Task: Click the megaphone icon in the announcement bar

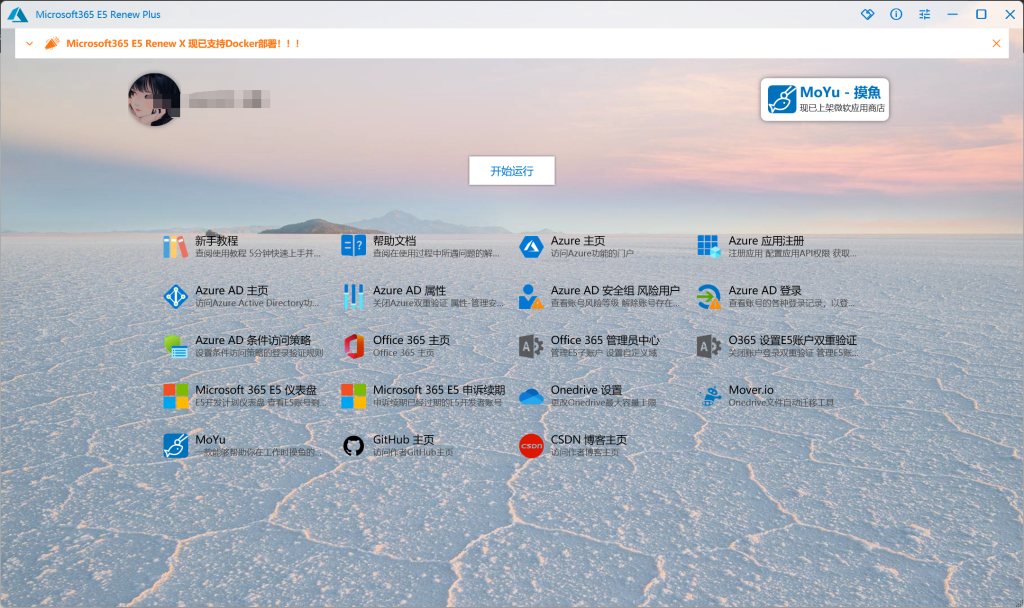Action: click(x=52, y=43)
